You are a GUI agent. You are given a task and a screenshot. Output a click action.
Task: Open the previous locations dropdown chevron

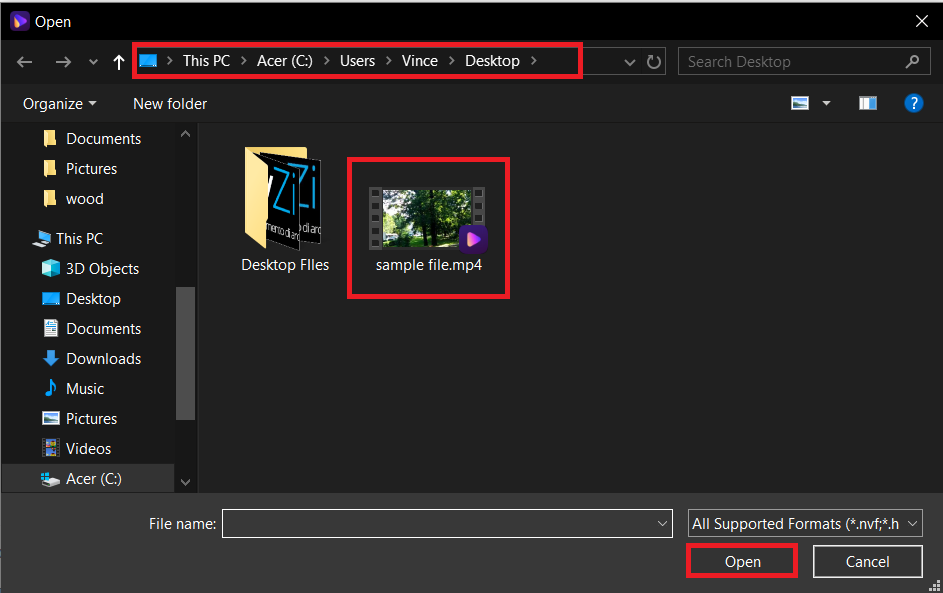point(629,61)
